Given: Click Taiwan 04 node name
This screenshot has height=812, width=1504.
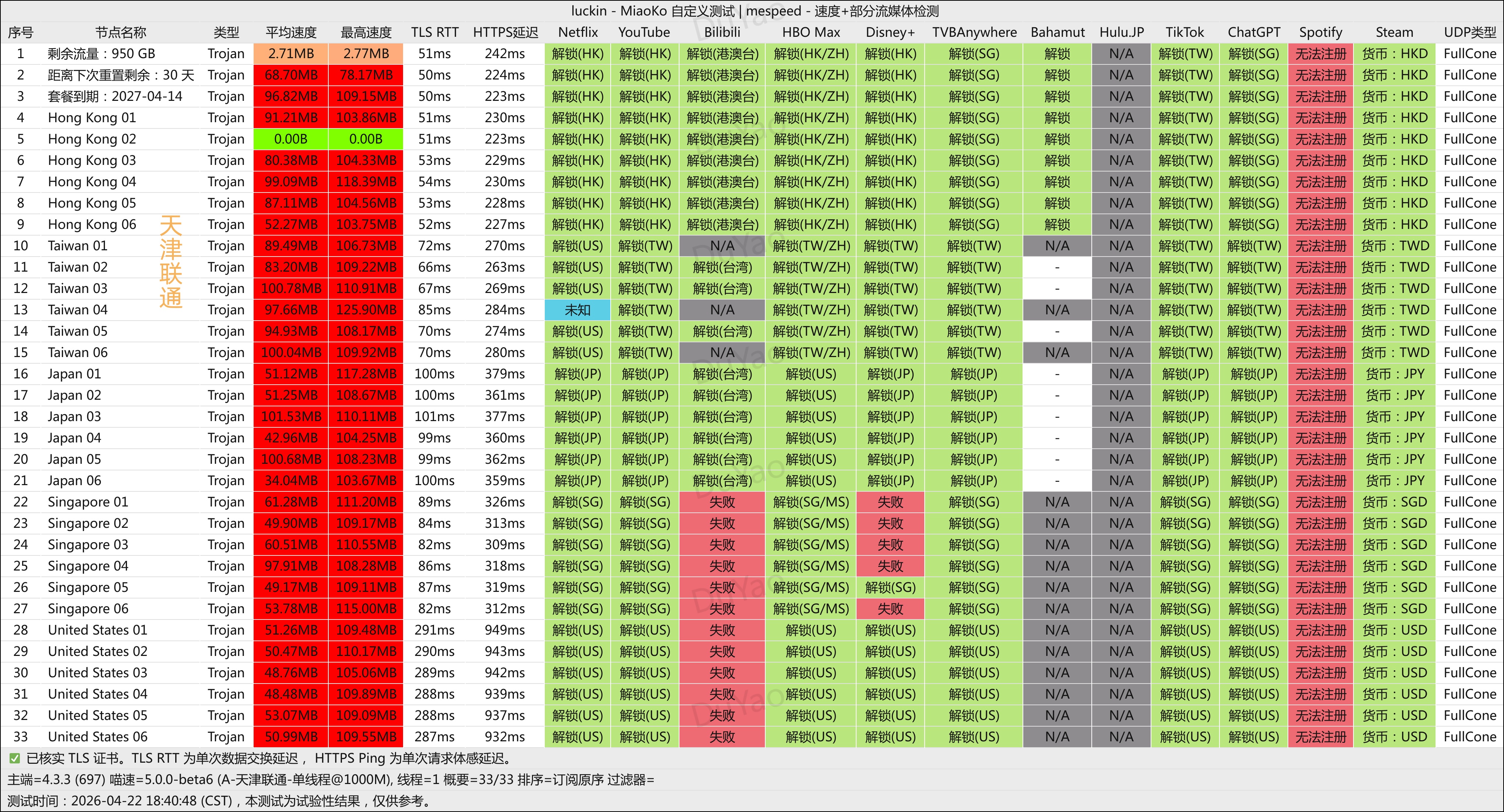Looking at the screenshot, I should coord(78,310).
